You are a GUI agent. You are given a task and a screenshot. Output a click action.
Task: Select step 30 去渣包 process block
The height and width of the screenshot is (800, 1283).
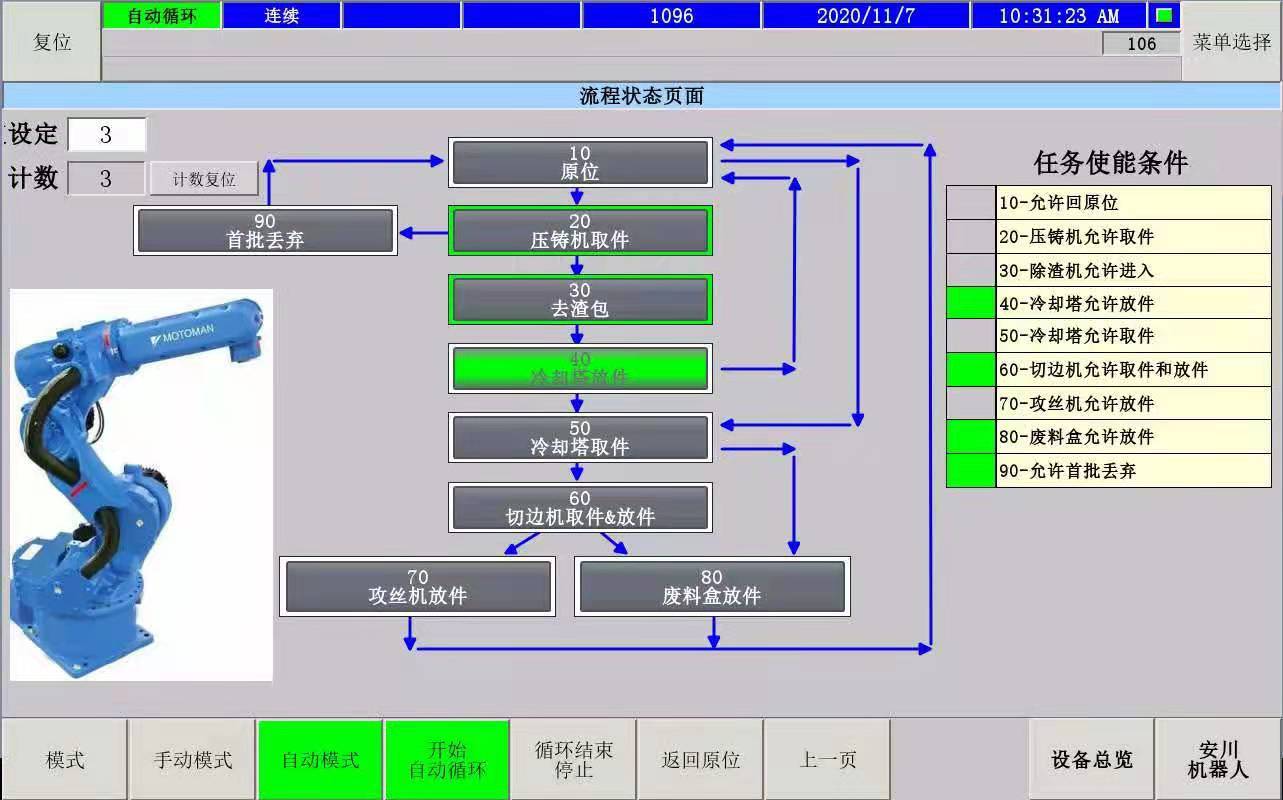point(580,300)
